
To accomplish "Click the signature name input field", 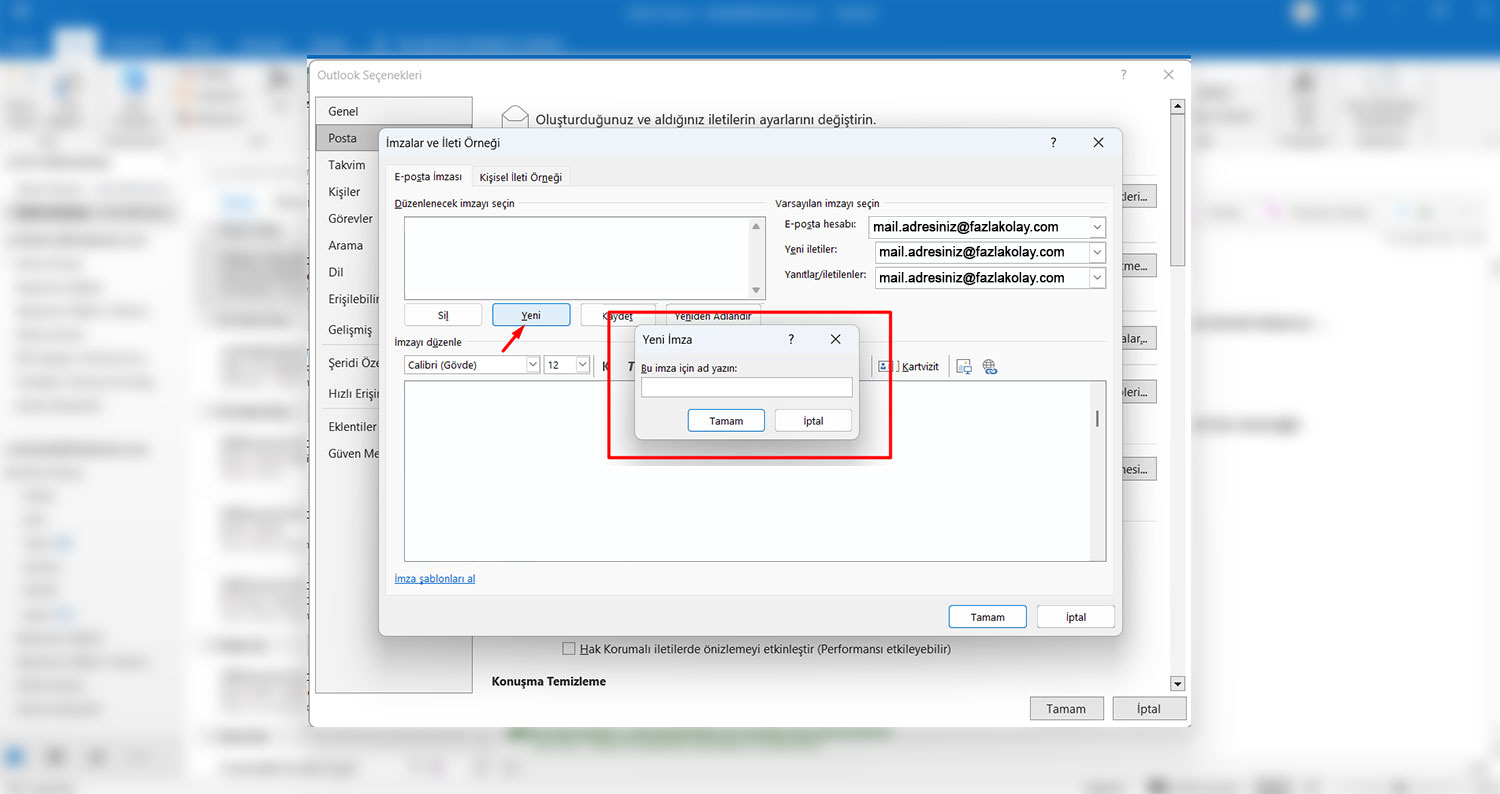I will (x=746, y=388).
